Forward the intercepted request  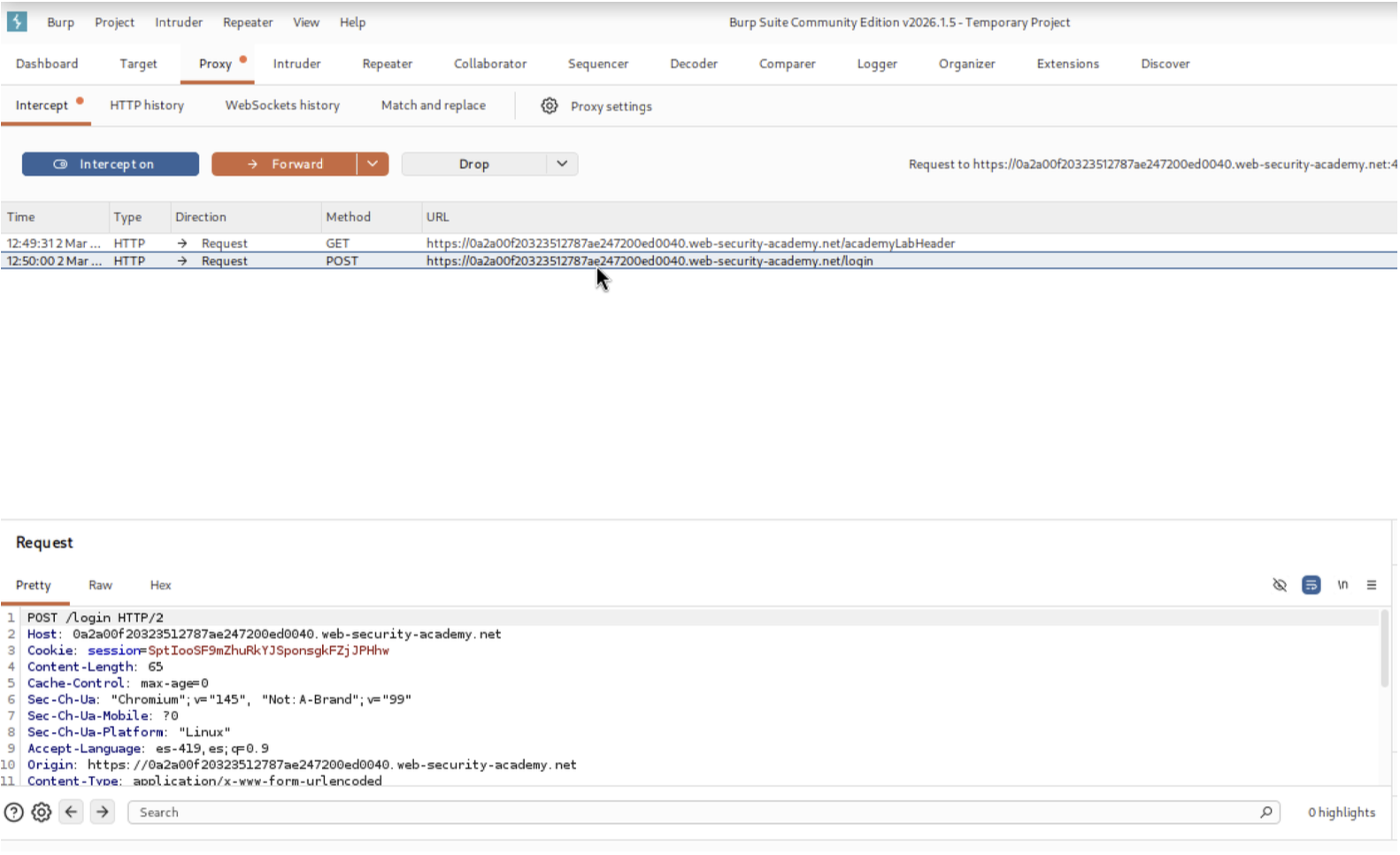tap(285, 165)
